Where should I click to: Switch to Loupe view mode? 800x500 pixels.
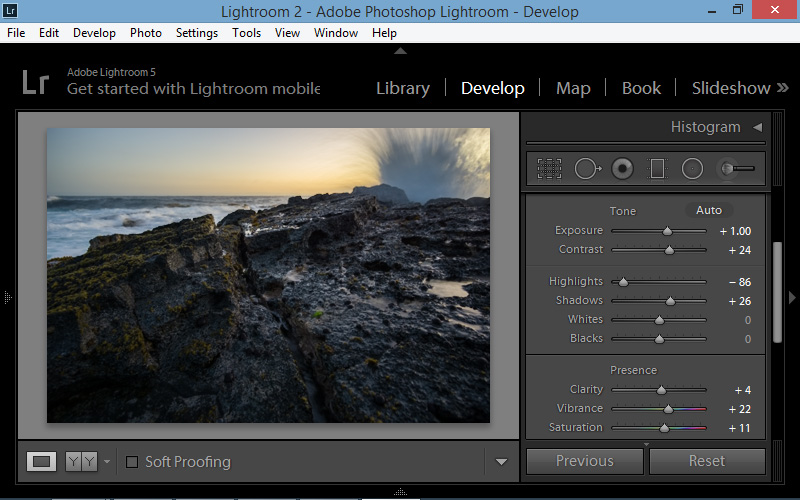[x=42, y=461]
